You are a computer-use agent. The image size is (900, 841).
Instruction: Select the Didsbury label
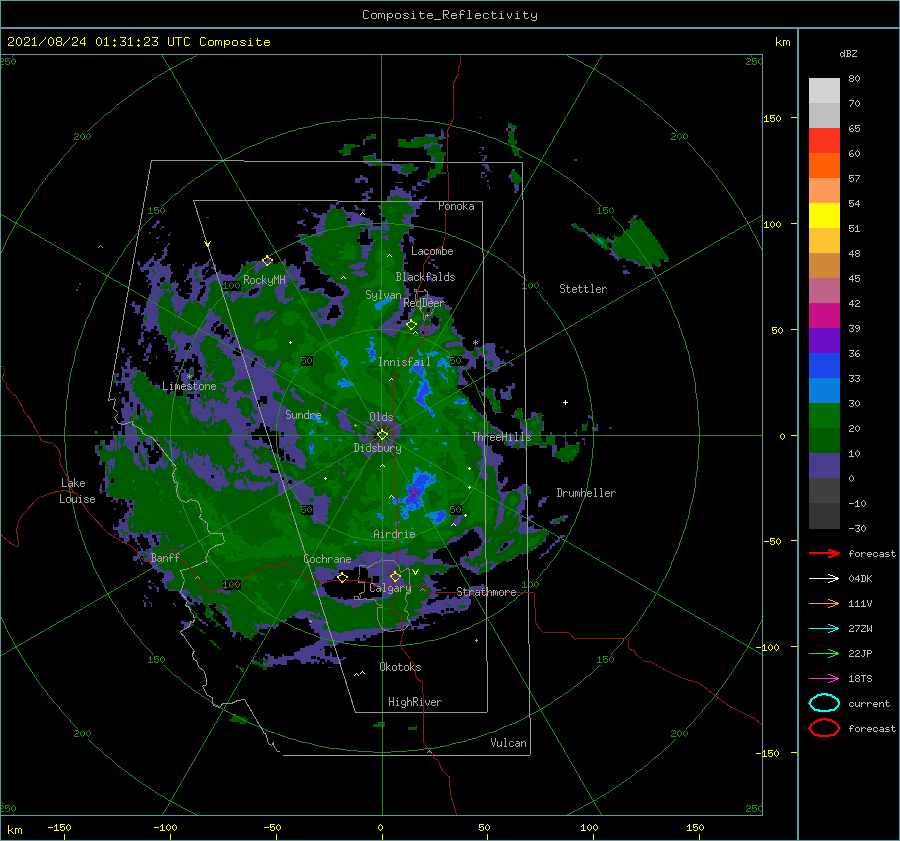[x=377, y=448]
